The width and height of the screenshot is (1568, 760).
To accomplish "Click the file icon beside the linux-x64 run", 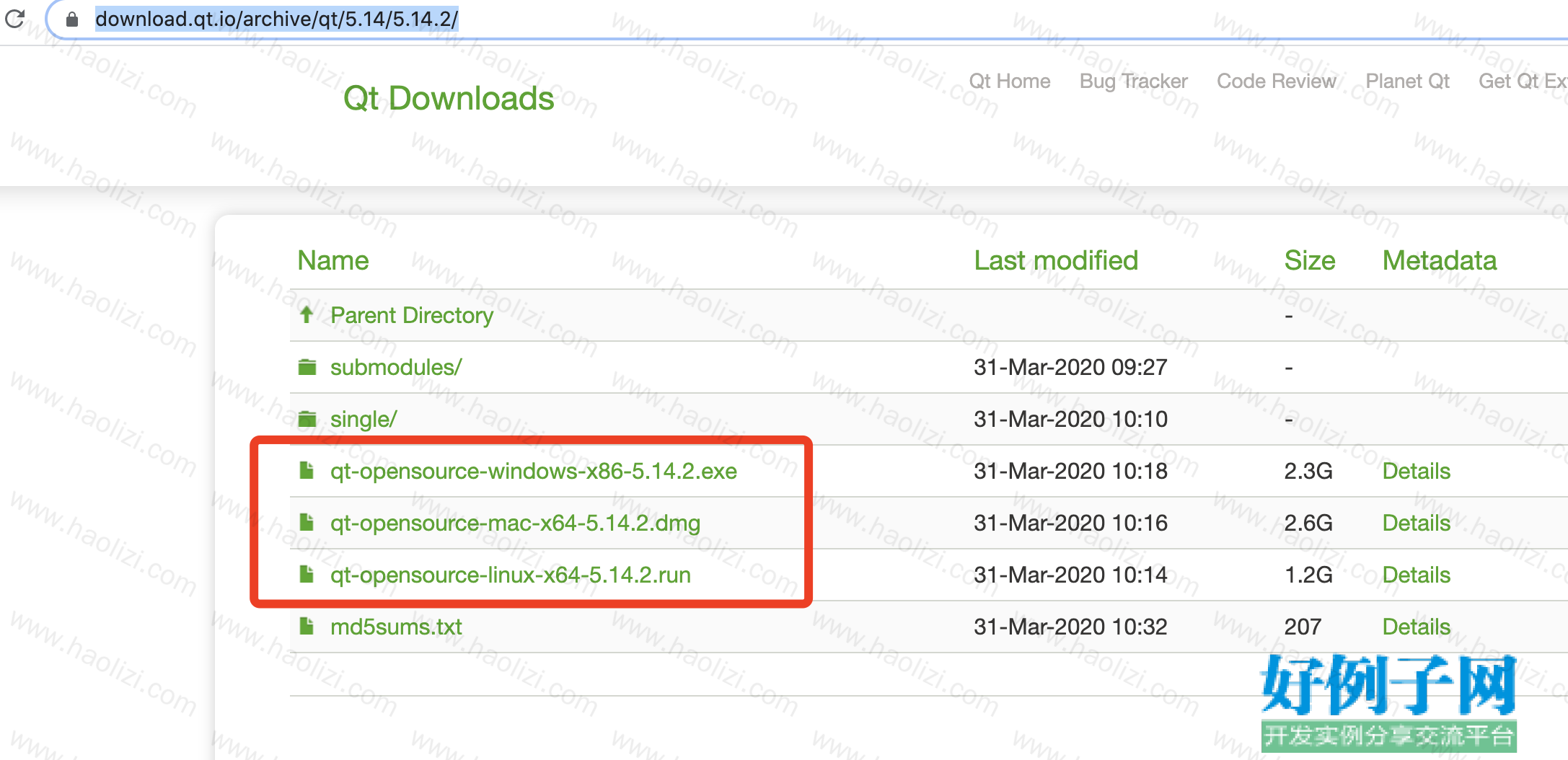I will pyautogui.click(x=307, y=575).
